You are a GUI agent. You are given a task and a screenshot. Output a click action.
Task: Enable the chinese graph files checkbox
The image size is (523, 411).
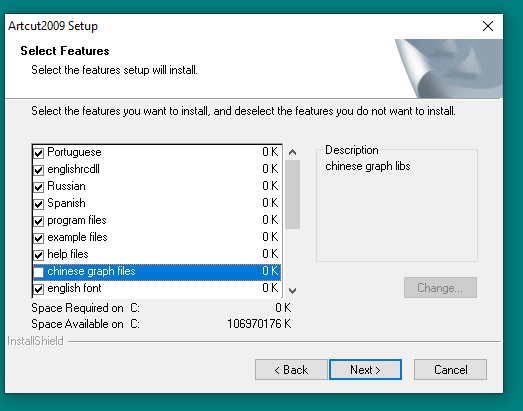coord(39,272)
